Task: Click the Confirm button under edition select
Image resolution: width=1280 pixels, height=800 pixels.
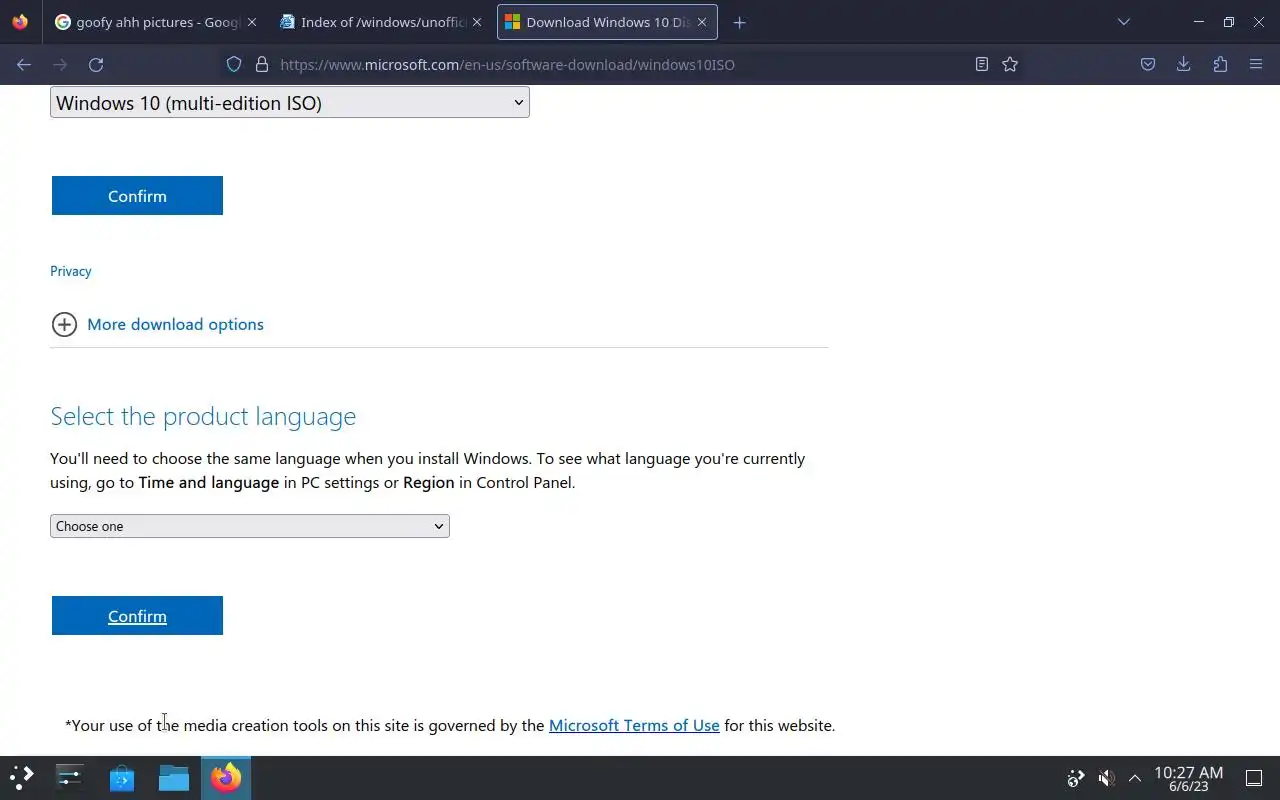Action: [x=137, y=196]
